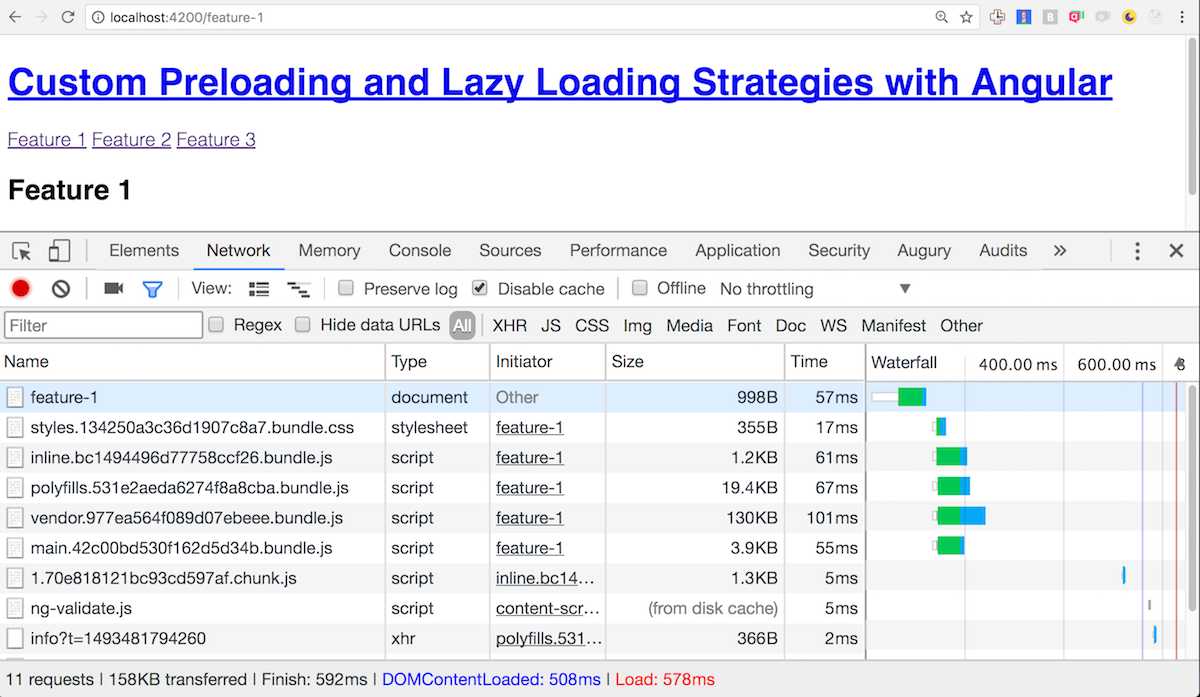Navigate to Feature 2 link
The image size is (1200, 697).
(x=132, y=140)
